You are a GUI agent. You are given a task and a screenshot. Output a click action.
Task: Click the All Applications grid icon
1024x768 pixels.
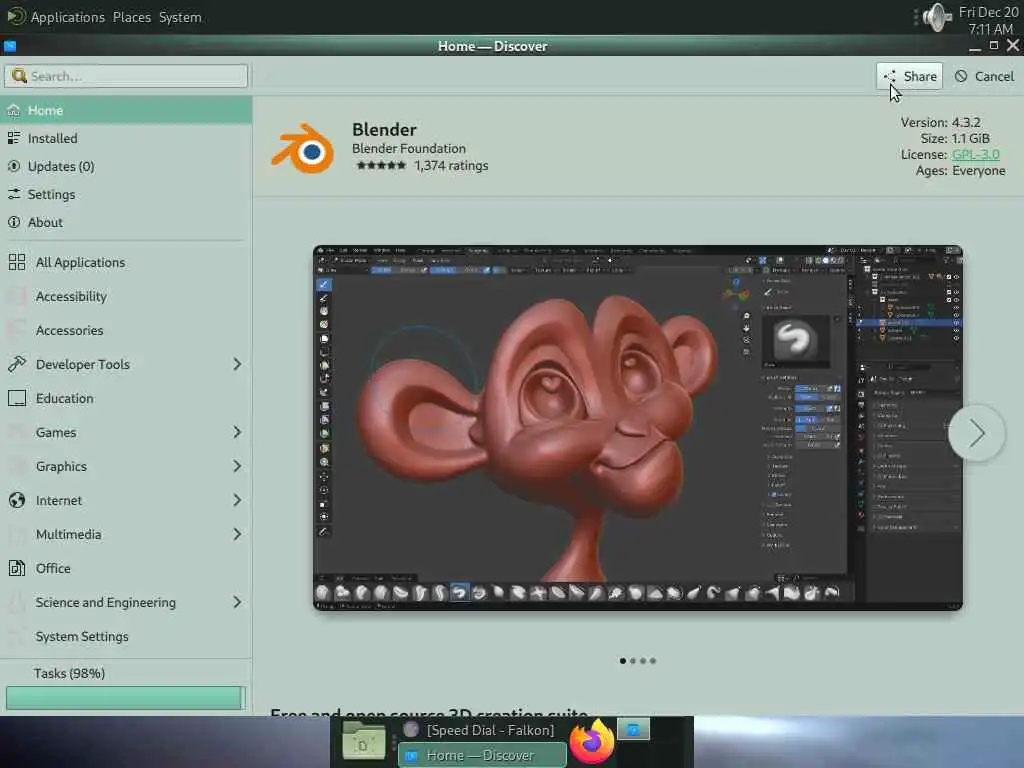17,262
